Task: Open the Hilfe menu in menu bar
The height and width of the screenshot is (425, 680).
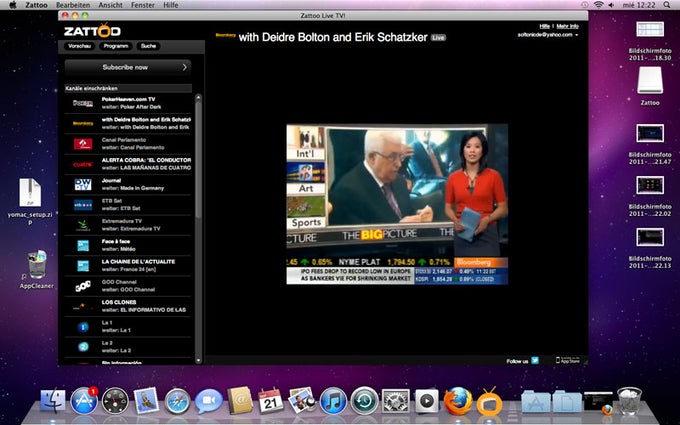Action: 170,5
